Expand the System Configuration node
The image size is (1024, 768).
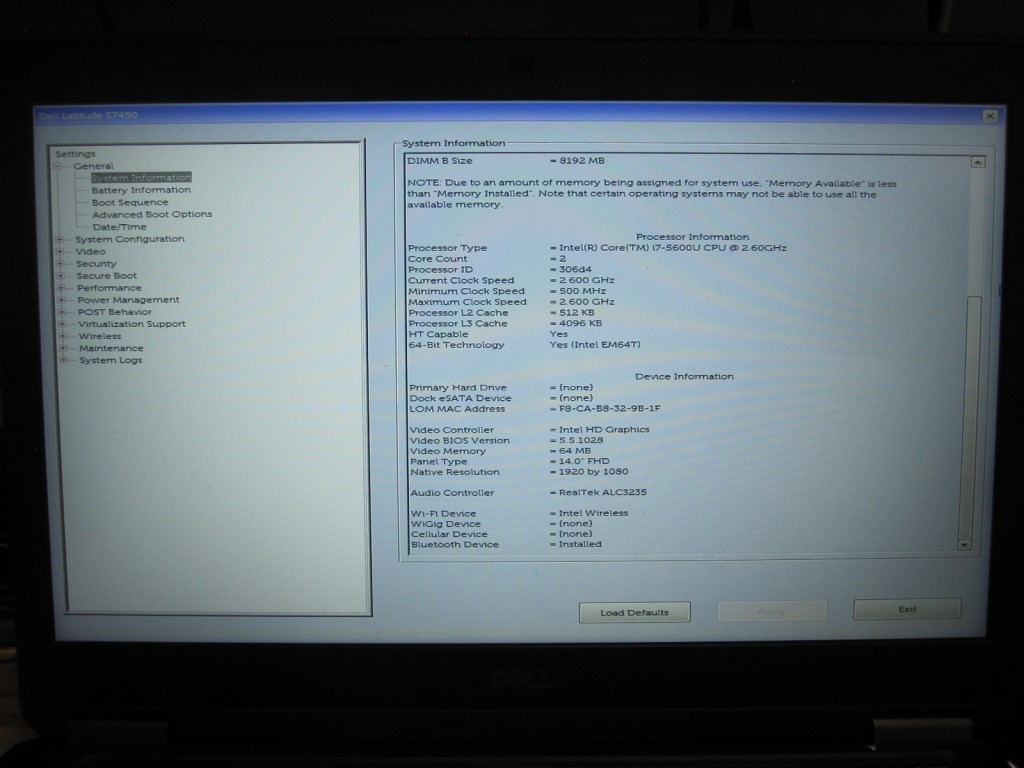59,240
